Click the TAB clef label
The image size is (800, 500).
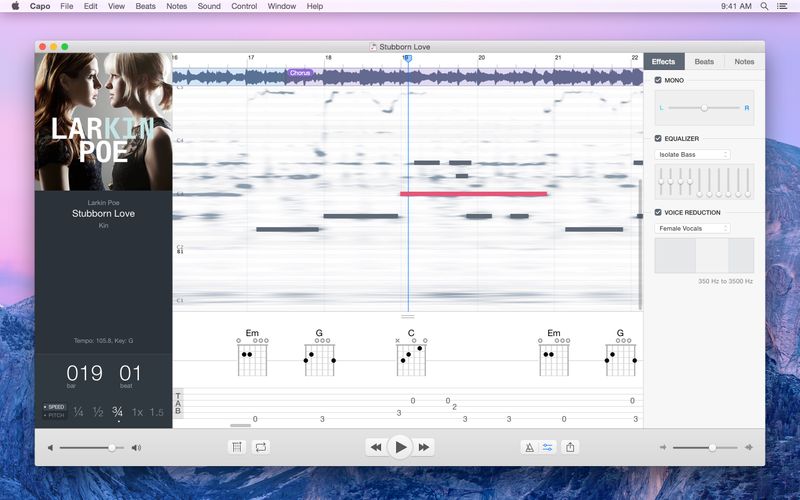178,404
